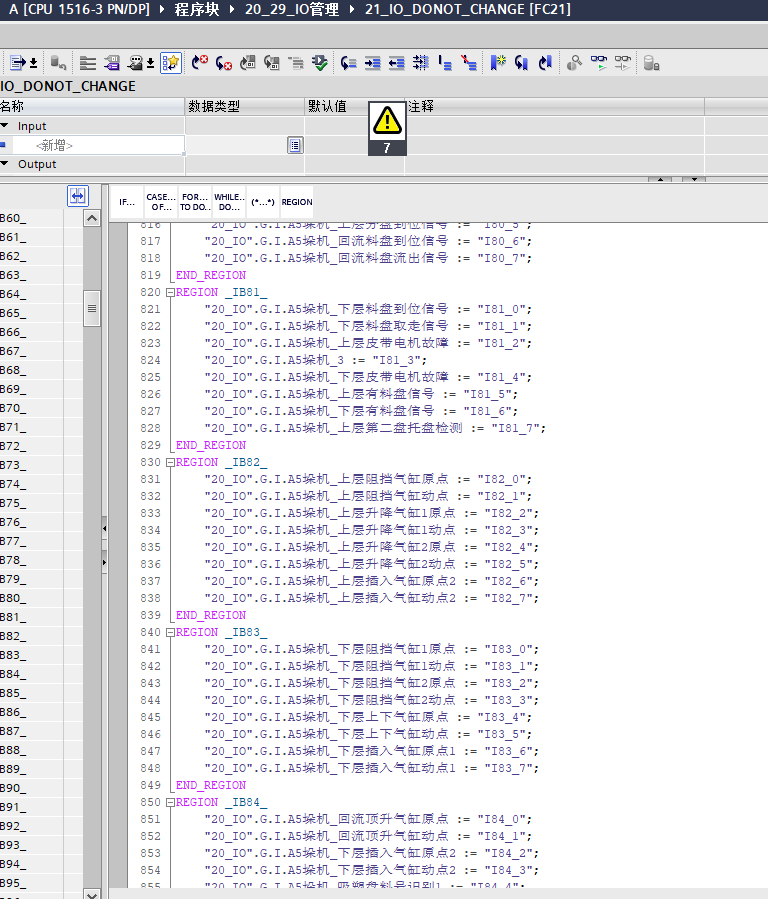This screenshot has height=899, width=768.
Task: Collapse the REGION _IB84_ code block
Action: [170, 803]
